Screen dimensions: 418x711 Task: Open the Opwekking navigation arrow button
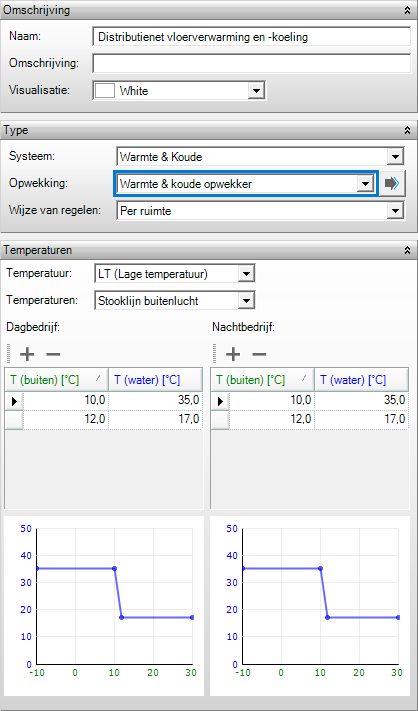392,184
